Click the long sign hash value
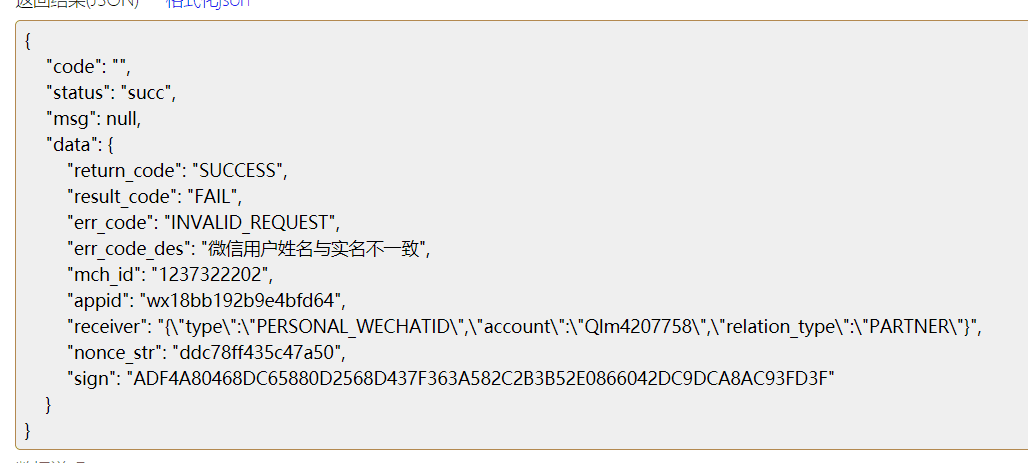This screenshot has width=1028, height=463. [479, 379]
